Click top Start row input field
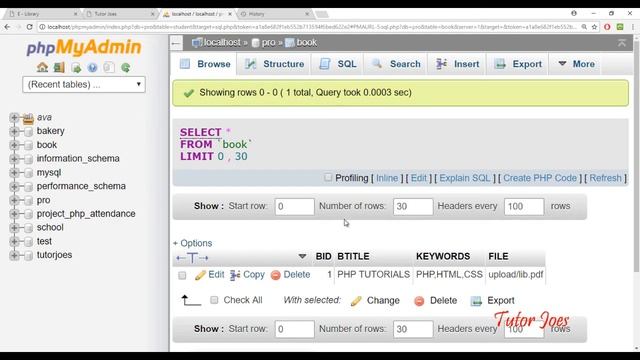Viewport: 640px width, 360px height. [x=294, y=207]
